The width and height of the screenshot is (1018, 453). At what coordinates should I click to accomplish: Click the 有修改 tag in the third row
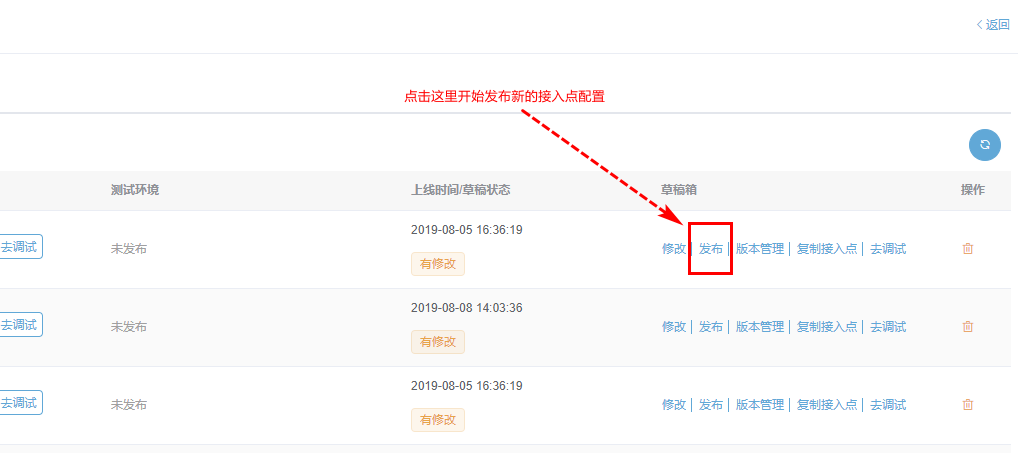click(438, 420)
